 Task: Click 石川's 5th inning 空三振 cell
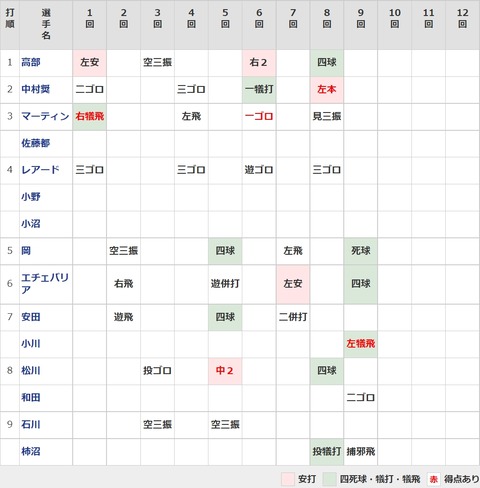pos(225,425)
